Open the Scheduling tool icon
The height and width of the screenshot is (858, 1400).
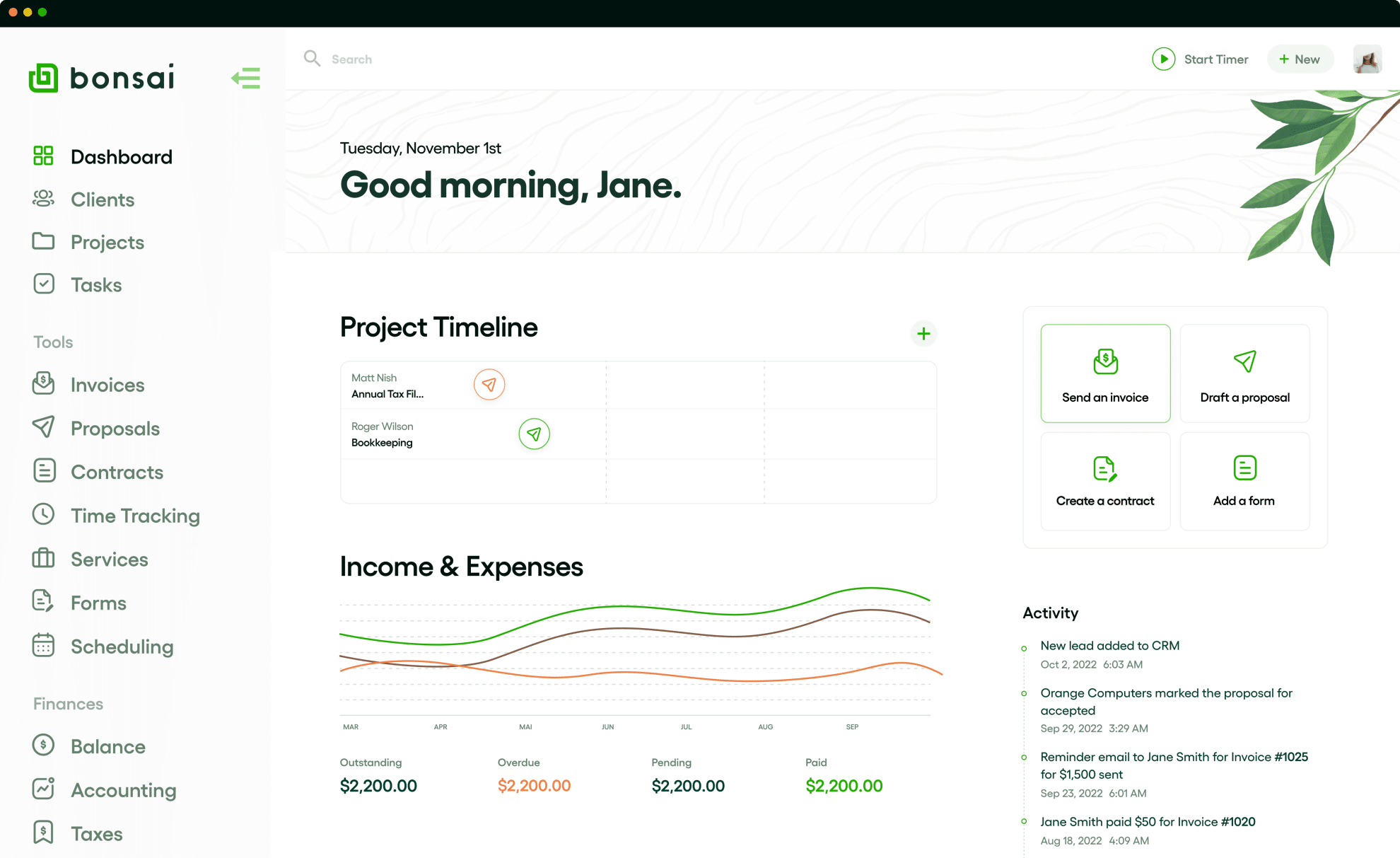pos(43,645)
